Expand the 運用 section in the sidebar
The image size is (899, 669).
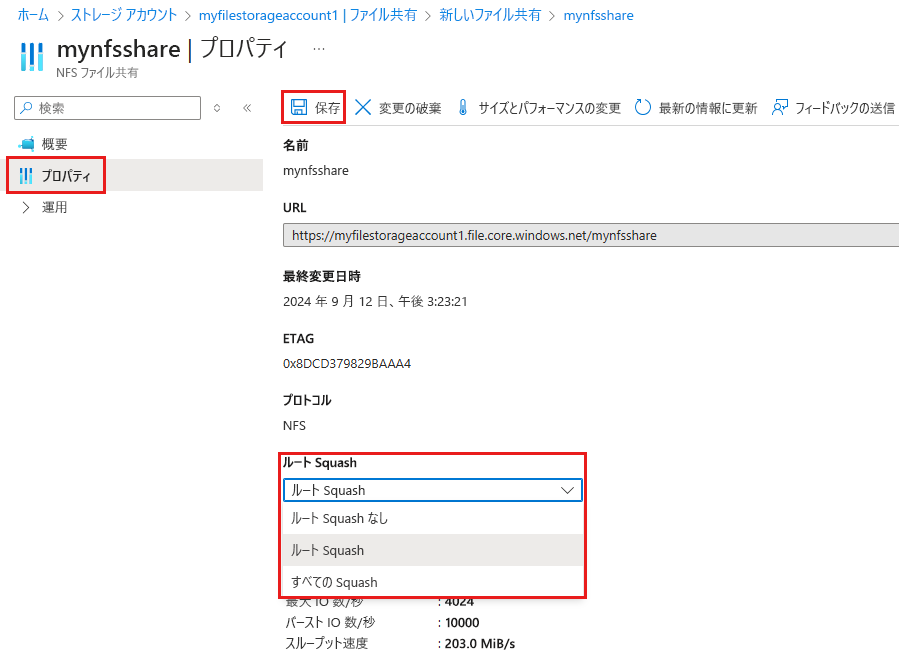coord(26,208)
